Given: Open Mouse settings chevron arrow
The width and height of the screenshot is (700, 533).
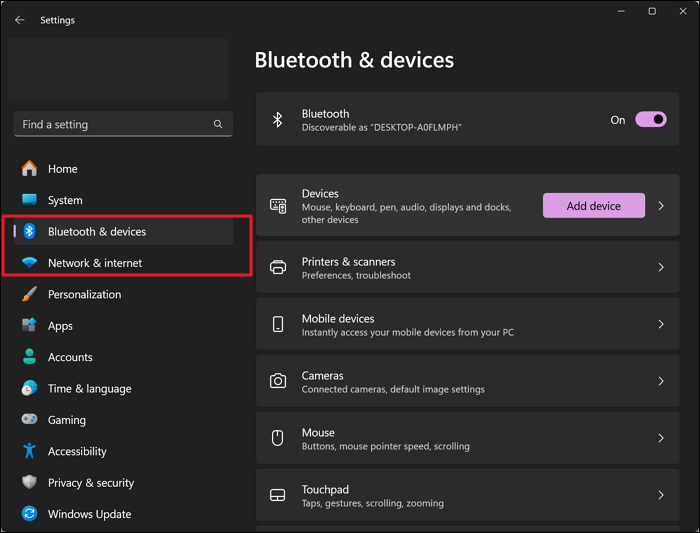Looking at the screenshot, I should (661, 438).
